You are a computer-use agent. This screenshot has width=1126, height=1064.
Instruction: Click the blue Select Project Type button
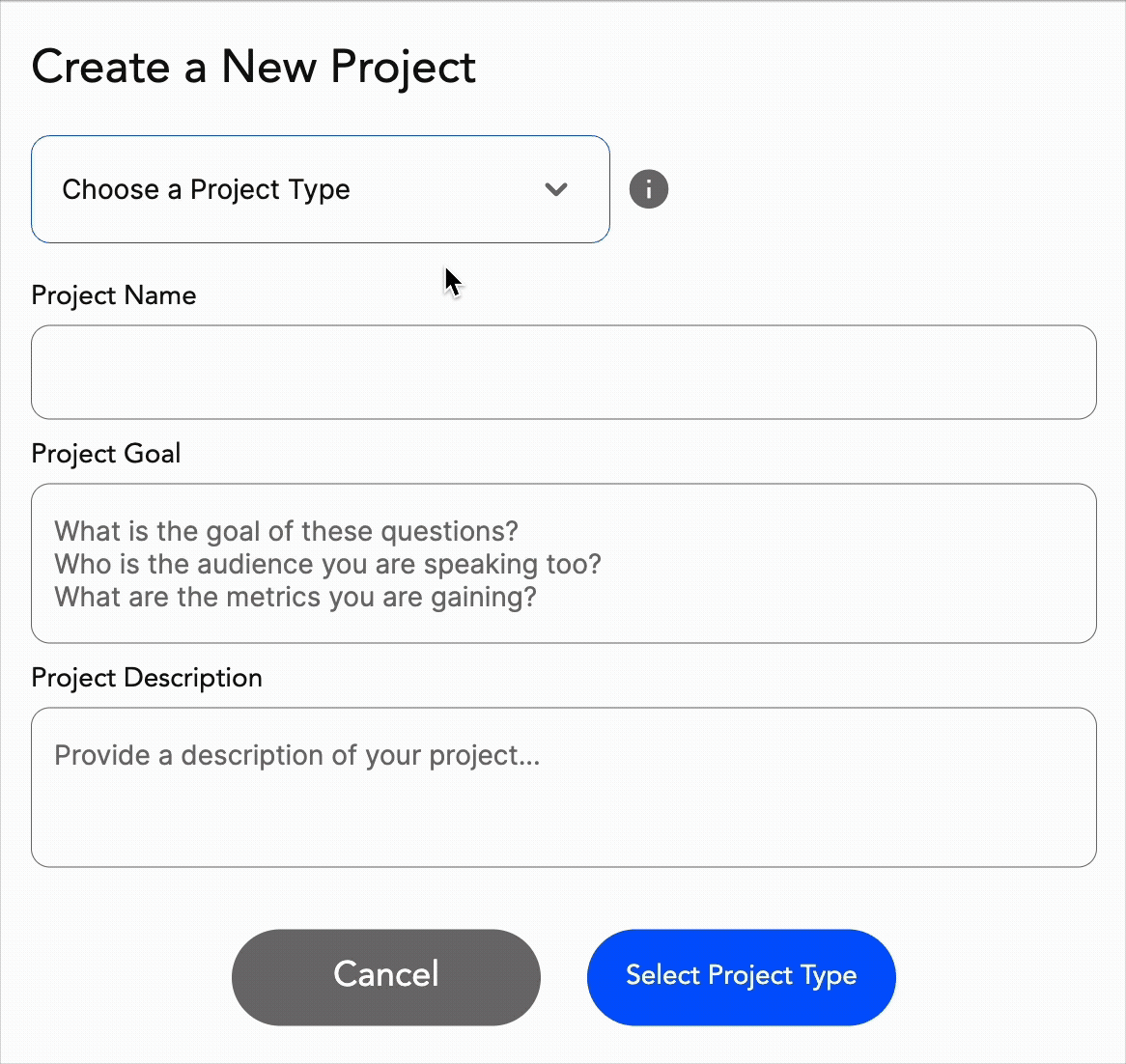pyautogui.click(x=741, y=977)
